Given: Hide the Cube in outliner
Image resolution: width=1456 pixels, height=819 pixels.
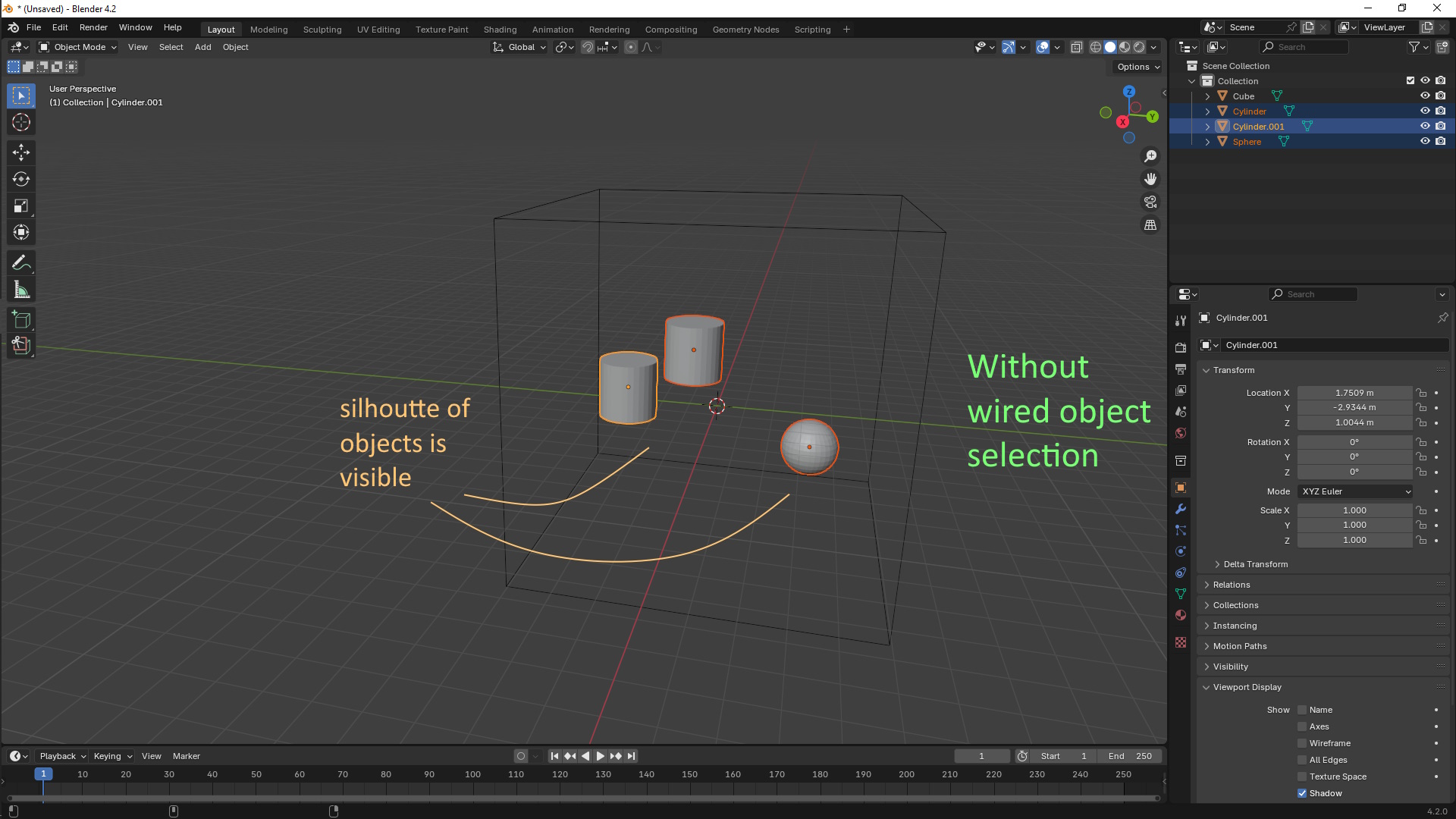Looking at the screenshot, I should point(1425,96).
